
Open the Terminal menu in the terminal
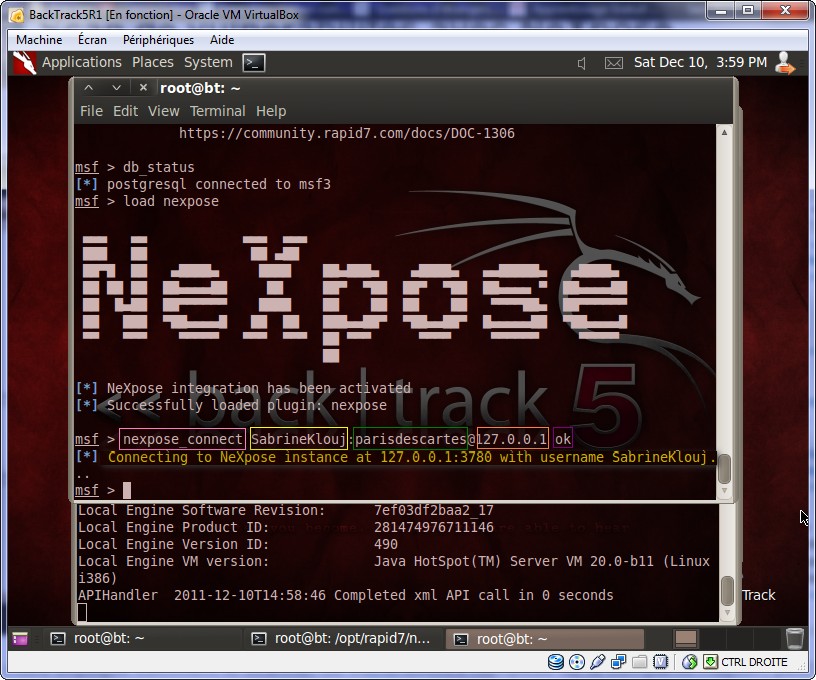[218, 111]
